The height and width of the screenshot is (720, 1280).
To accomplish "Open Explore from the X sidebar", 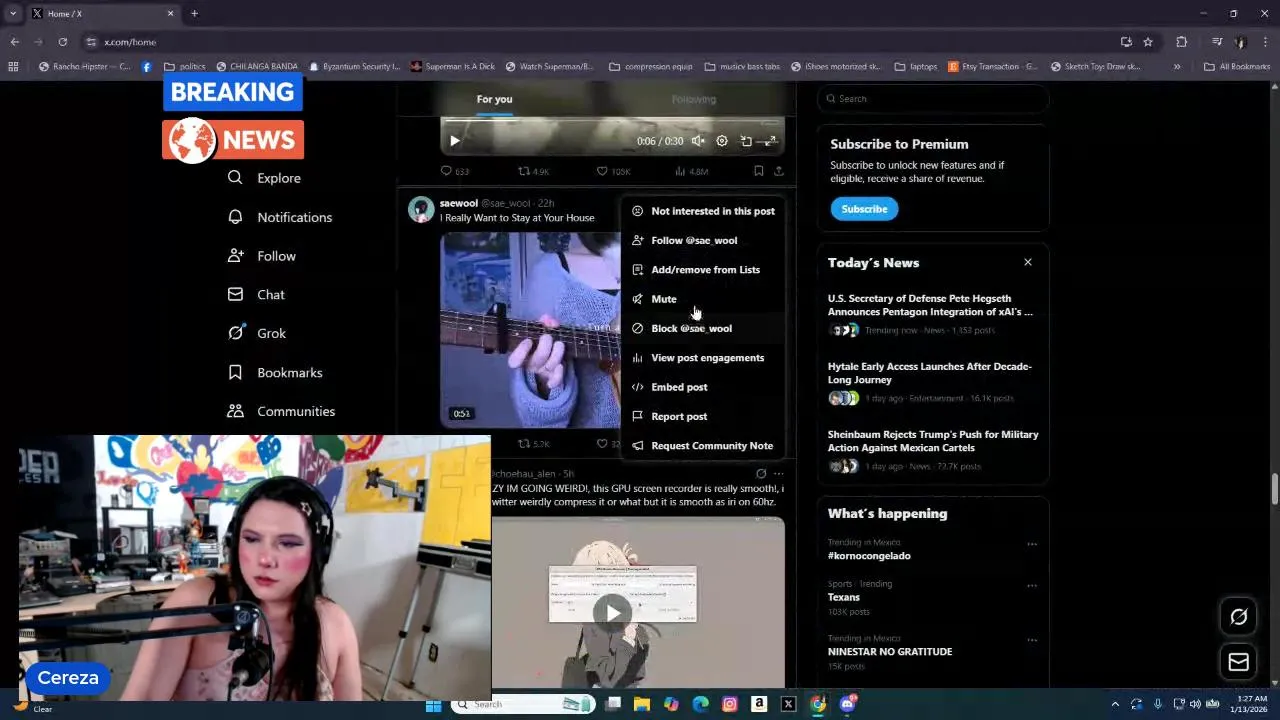I will (264, 178).
